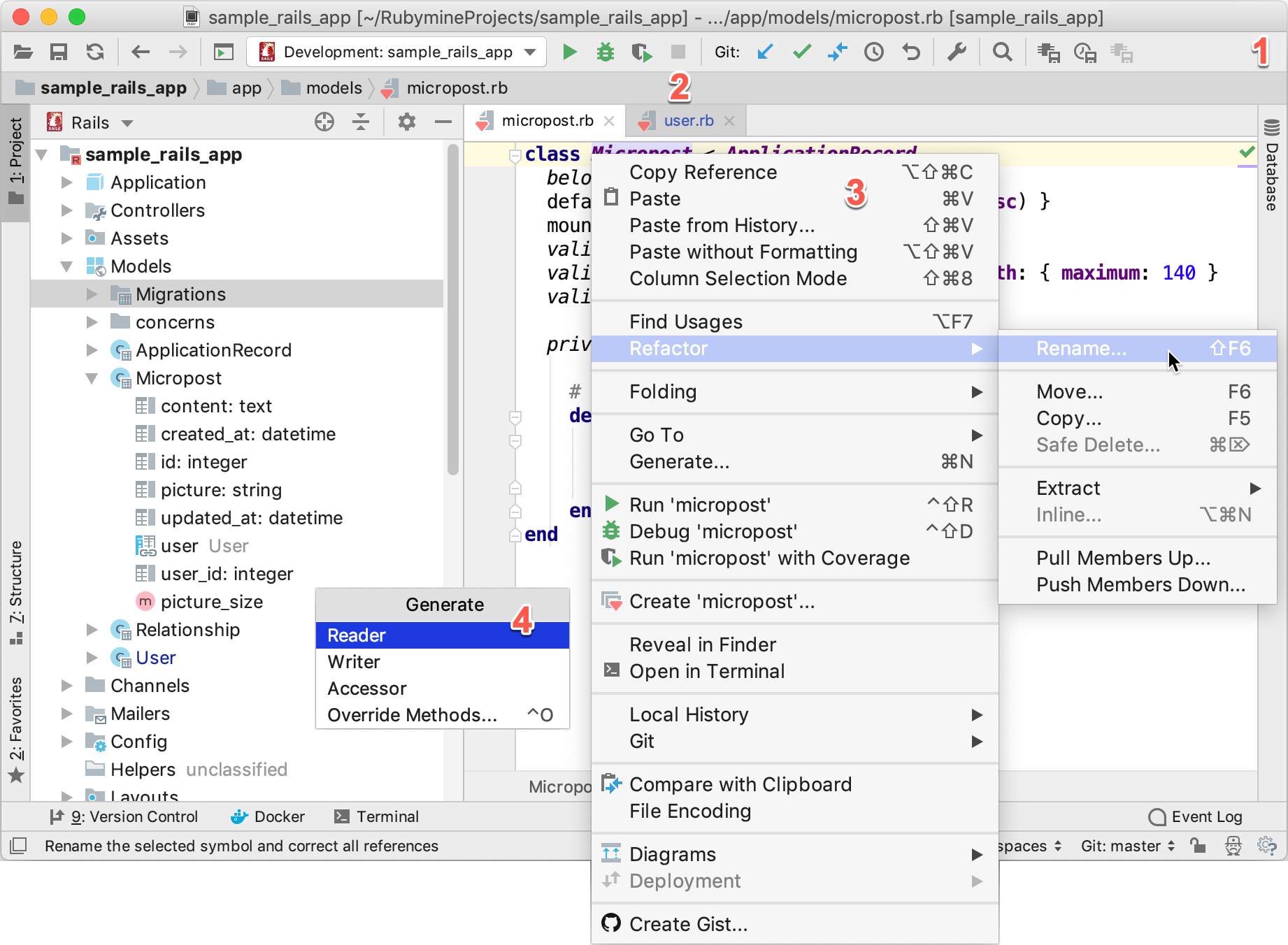
Task: Click the Project tree vertical scrollbar
Action: pyautogui.click(x=452, y=310)
